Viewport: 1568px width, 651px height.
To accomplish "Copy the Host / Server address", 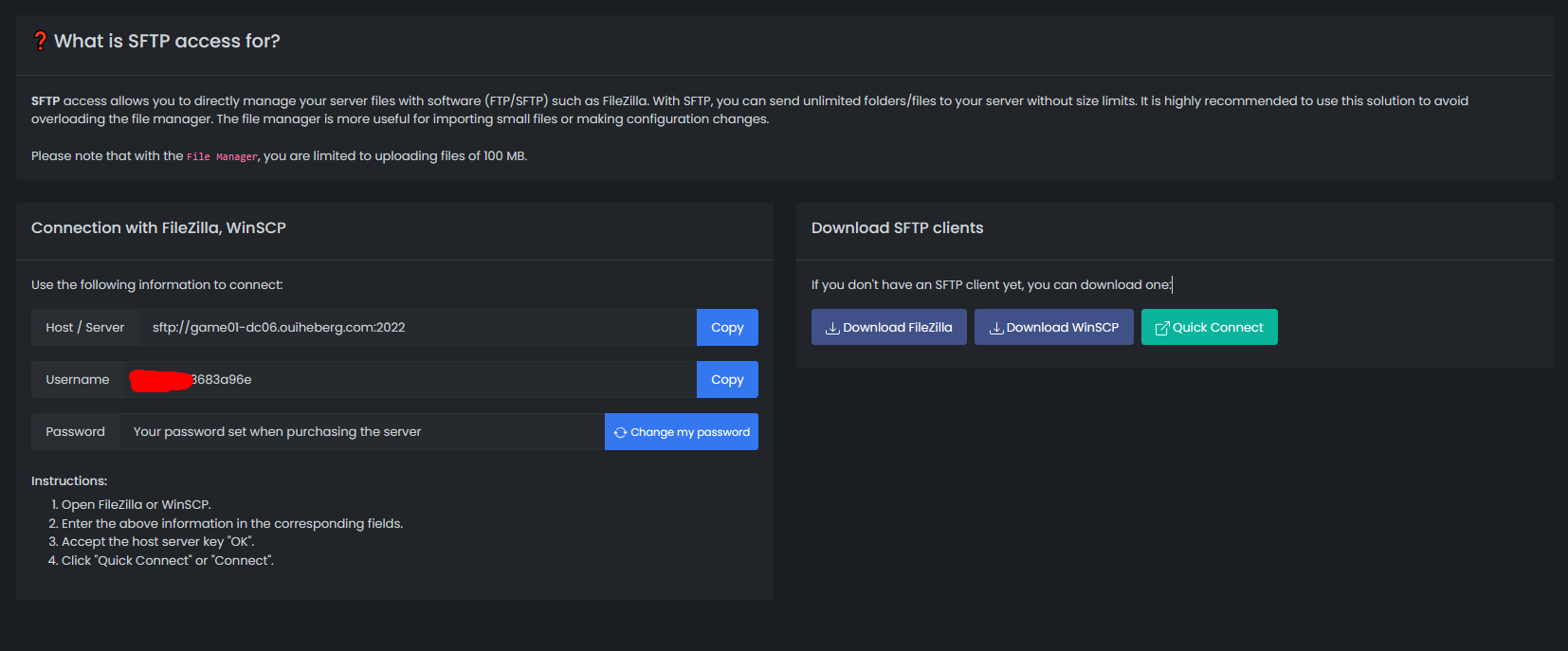I will coord(727,327).
